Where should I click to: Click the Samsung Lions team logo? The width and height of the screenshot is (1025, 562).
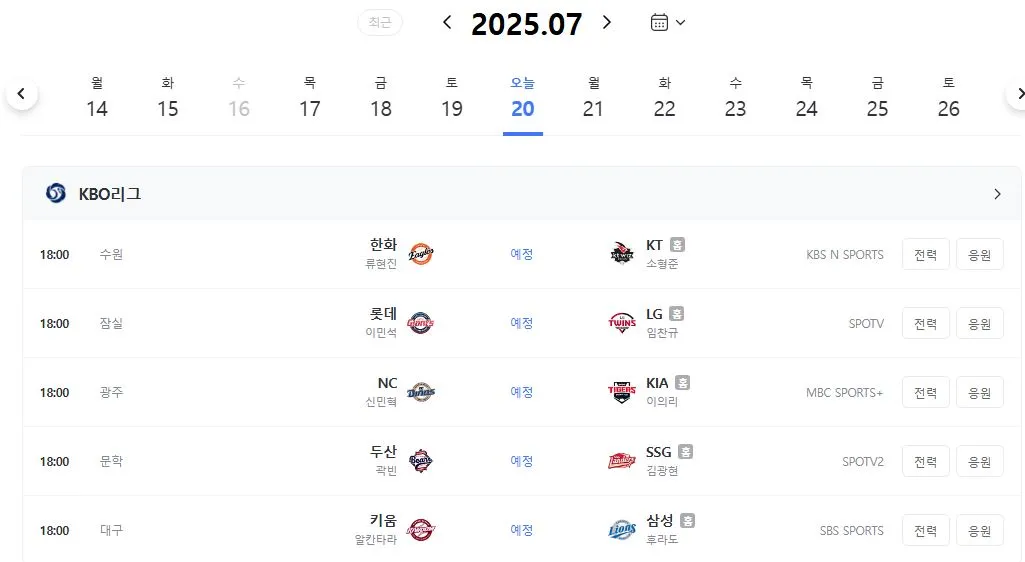click(622, 530)
